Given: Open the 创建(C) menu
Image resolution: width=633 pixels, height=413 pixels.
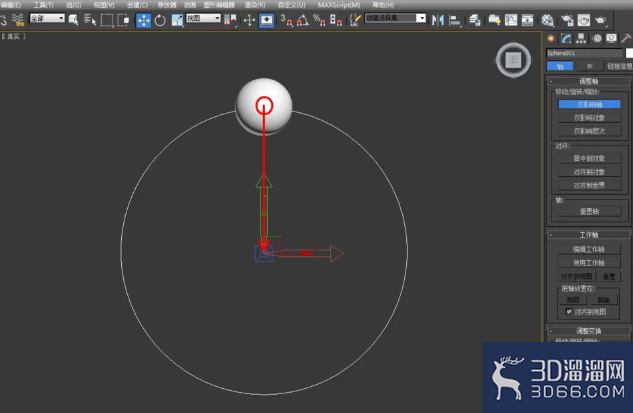Looking at the screenshot, I should click(x=137, y=5).
